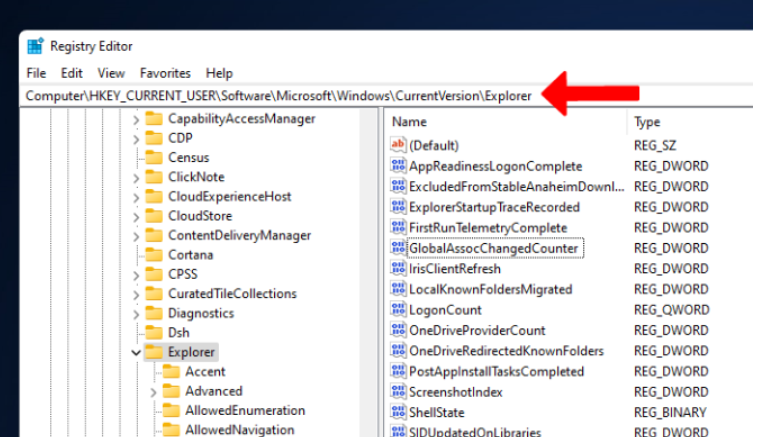Select the Advanced folder icon

click(x=171, y=391)
